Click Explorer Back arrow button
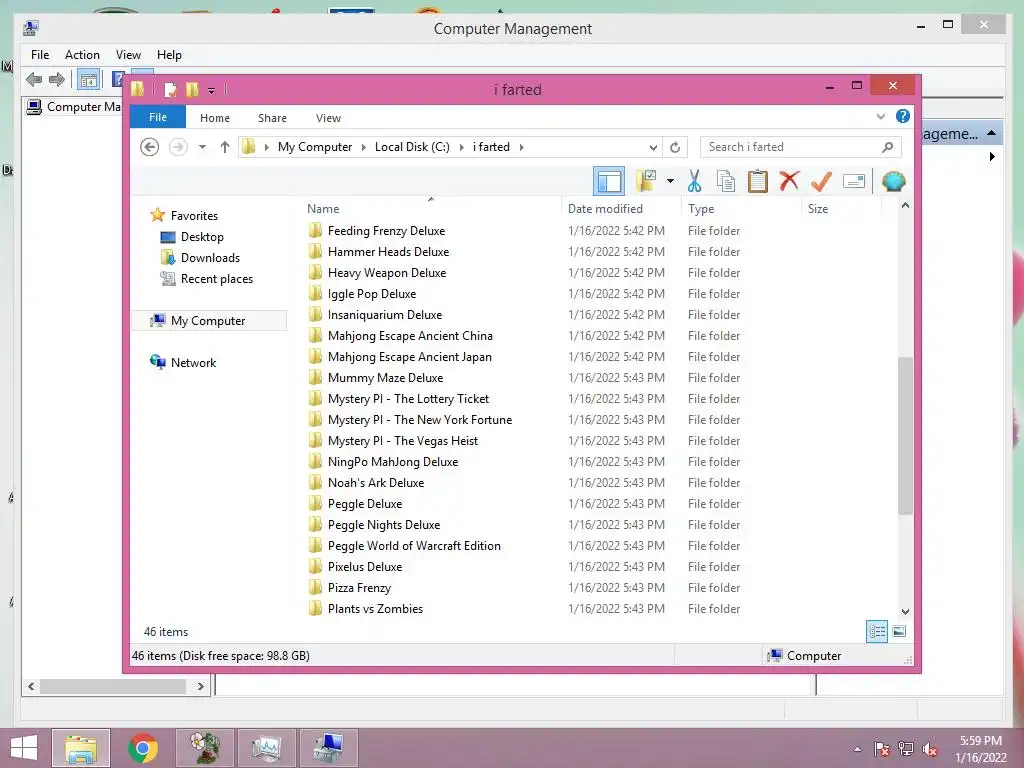 tap(150, 147)
